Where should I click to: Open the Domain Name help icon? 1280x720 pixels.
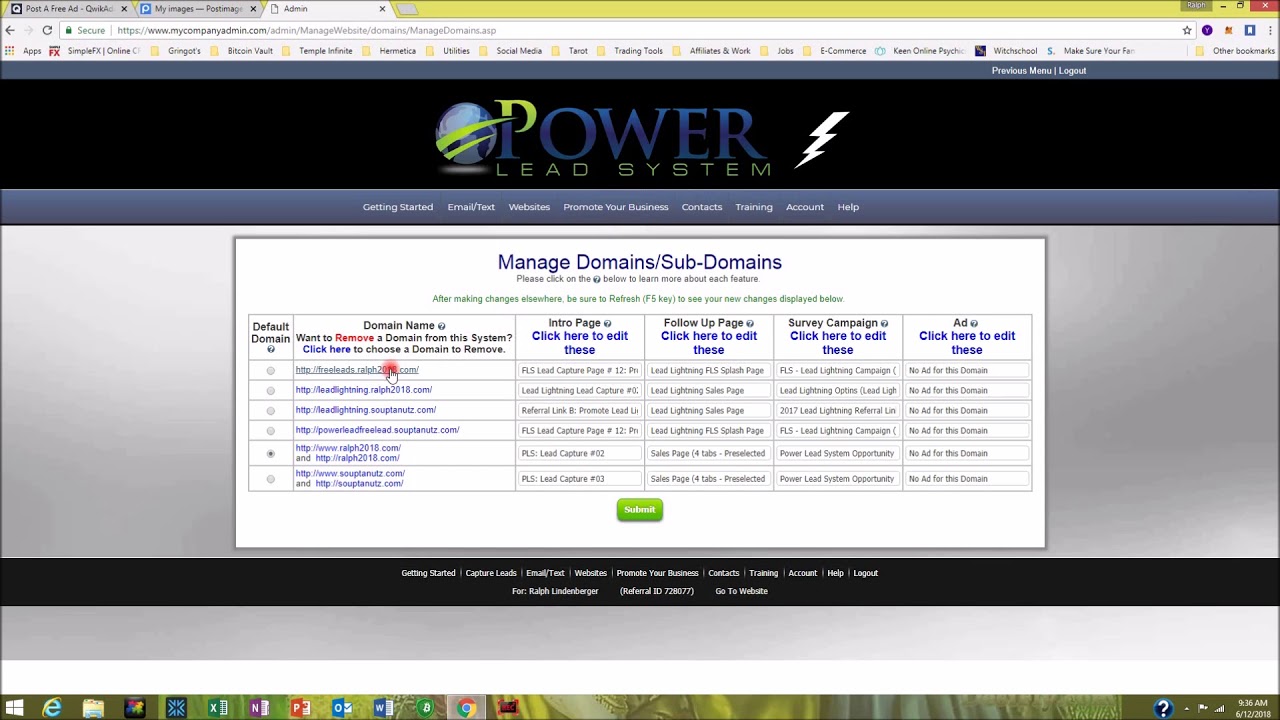[x=441, y=326]
